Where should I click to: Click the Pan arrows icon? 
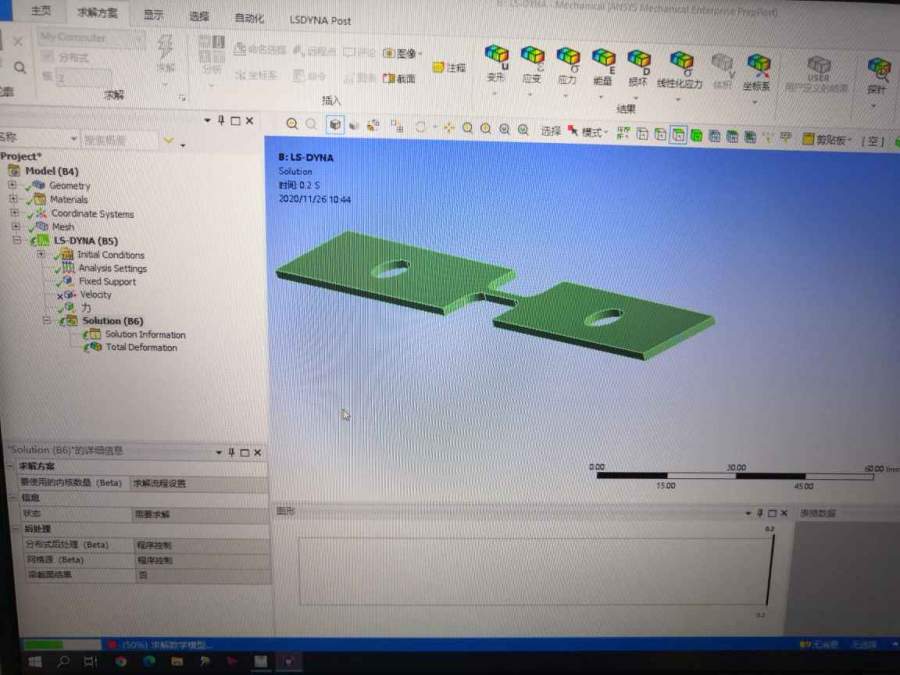pyautogui.click(x=448, y=127)
